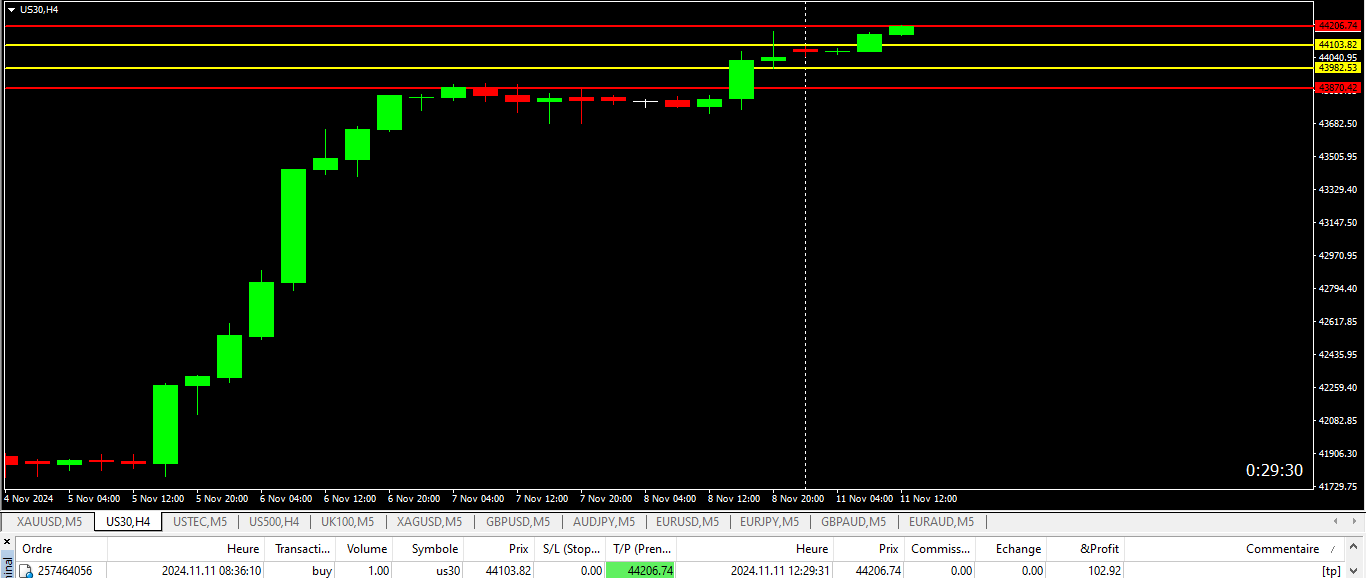This screenshot has height=578, width=1366.
Task: Open the GBPUSD,M5 chart tab
Action: click(x=518, y=522)
